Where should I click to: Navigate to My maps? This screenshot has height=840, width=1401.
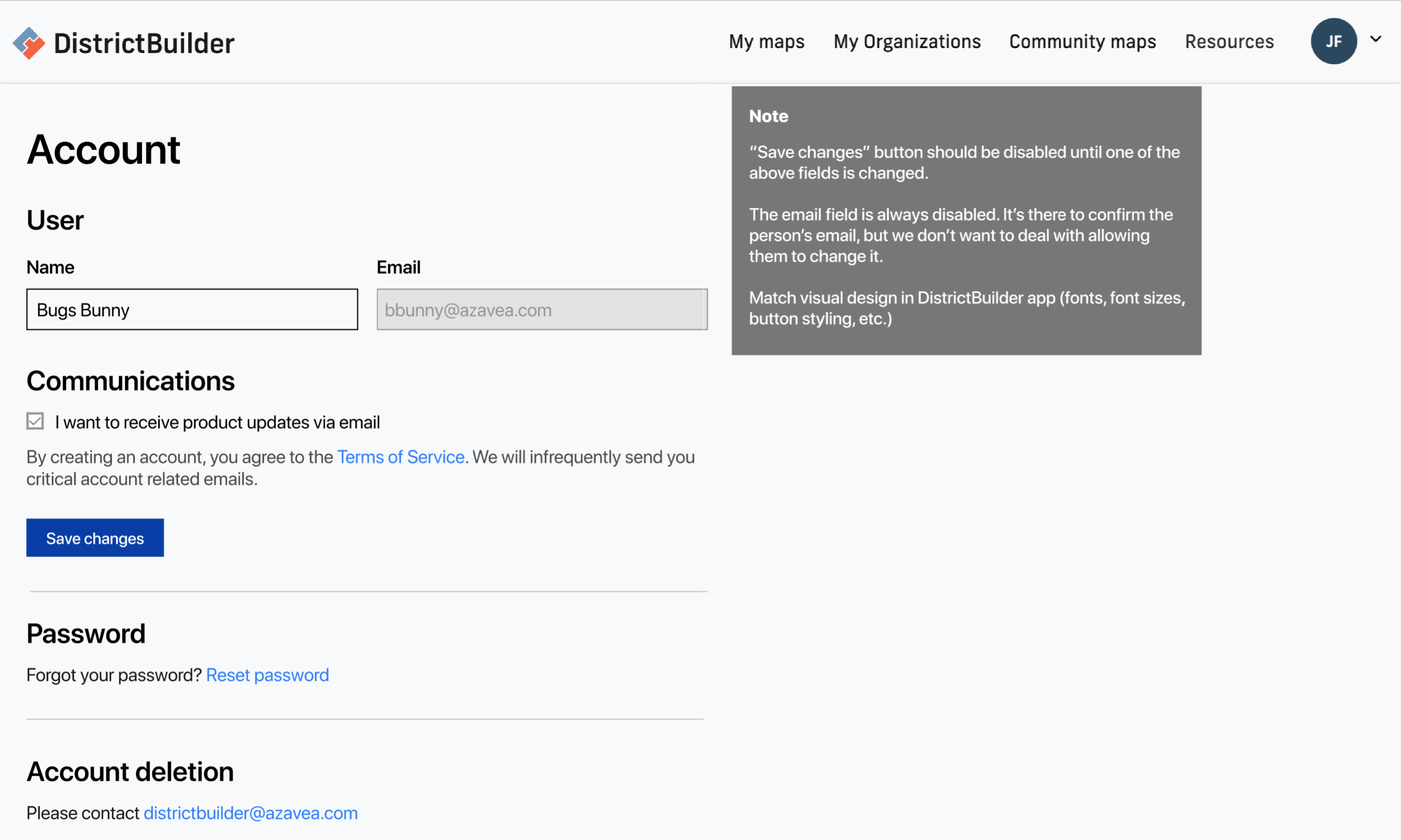pos(767,41)
